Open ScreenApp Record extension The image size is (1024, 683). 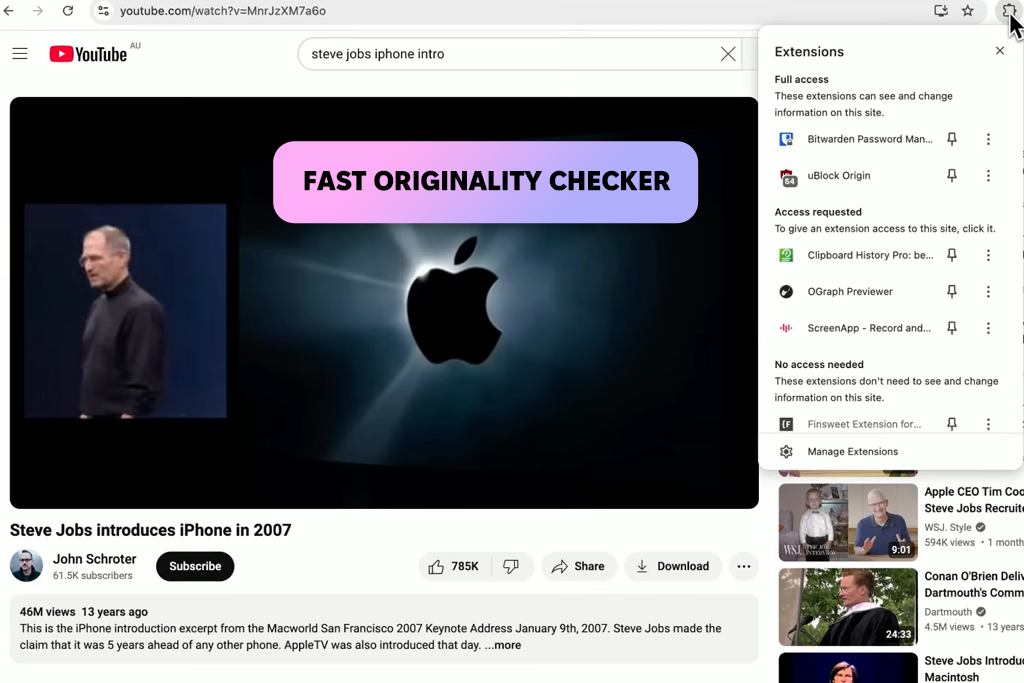click(x=869, y=328)
